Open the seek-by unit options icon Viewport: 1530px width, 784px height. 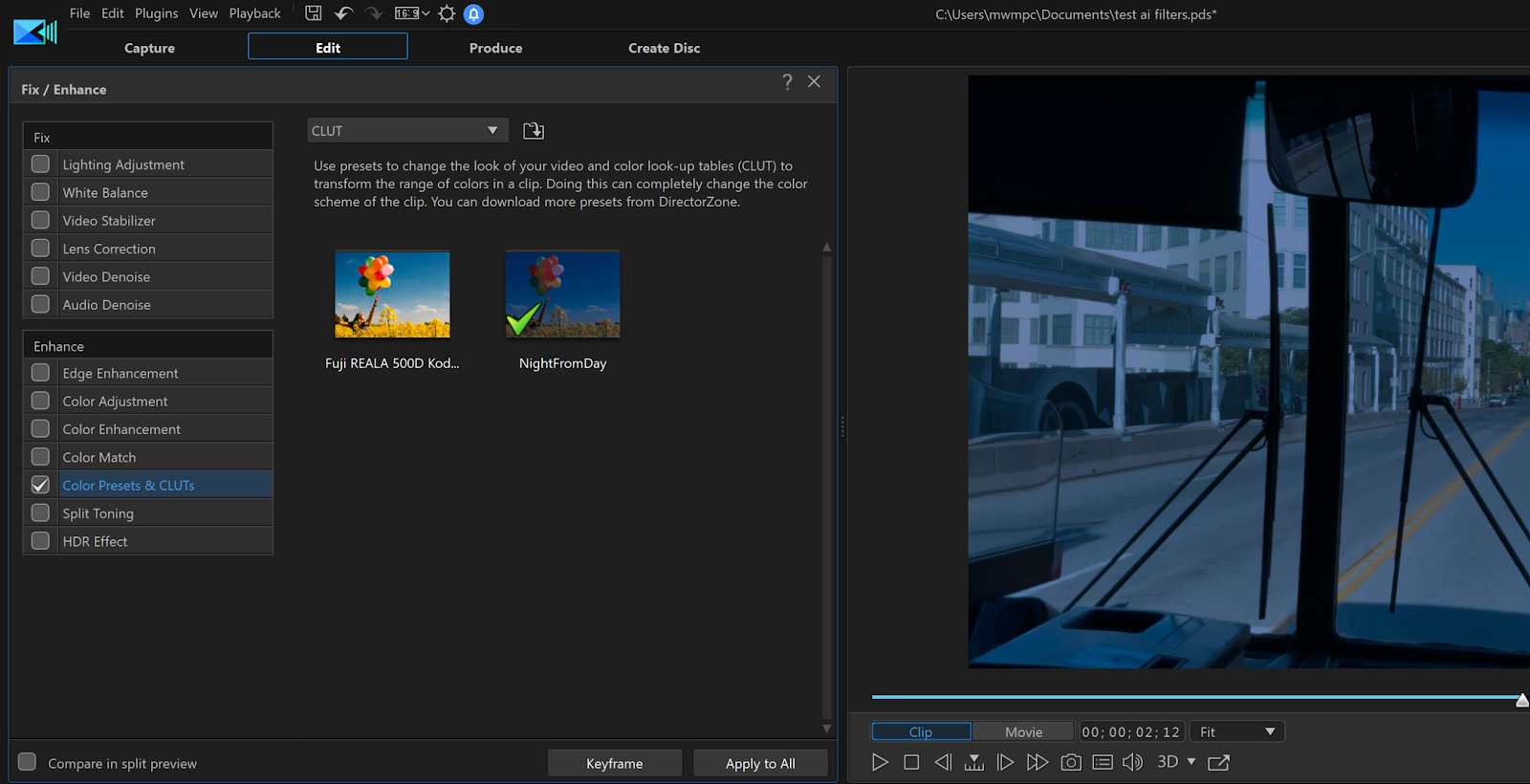pyautogui.click(x=974, y=762)
